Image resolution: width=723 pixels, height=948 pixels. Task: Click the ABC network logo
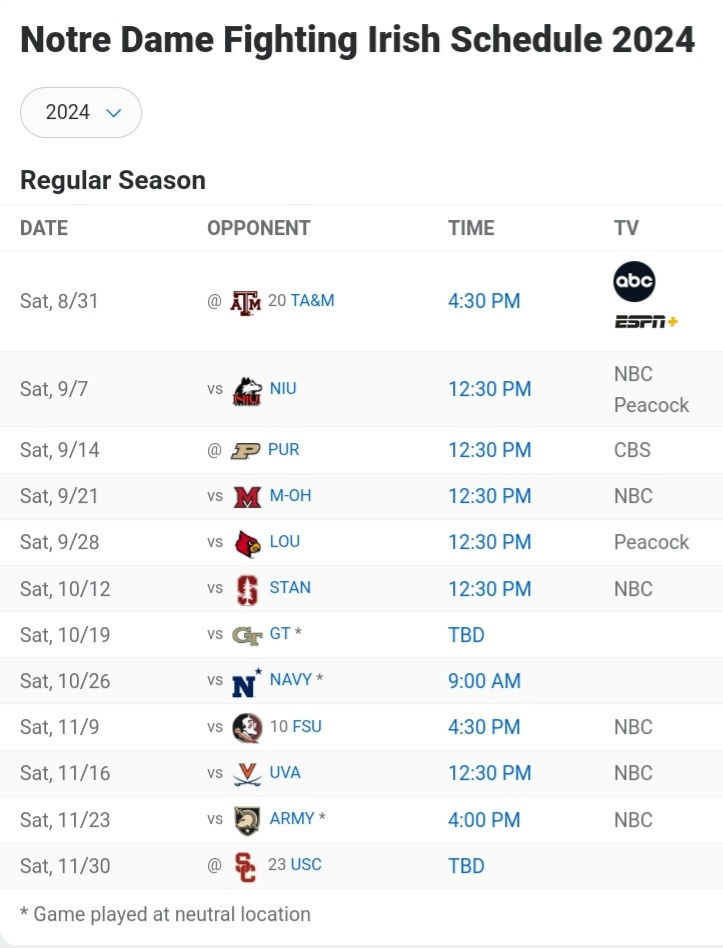[634, 281]
